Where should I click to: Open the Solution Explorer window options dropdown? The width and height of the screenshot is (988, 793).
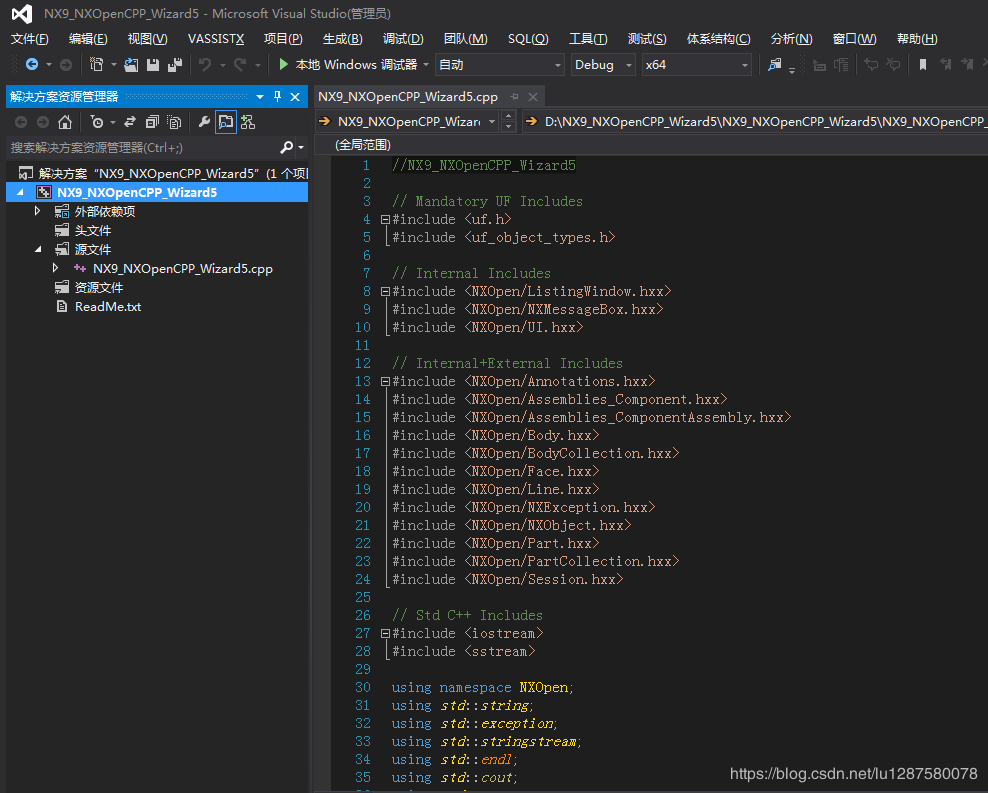click(260, 96)
